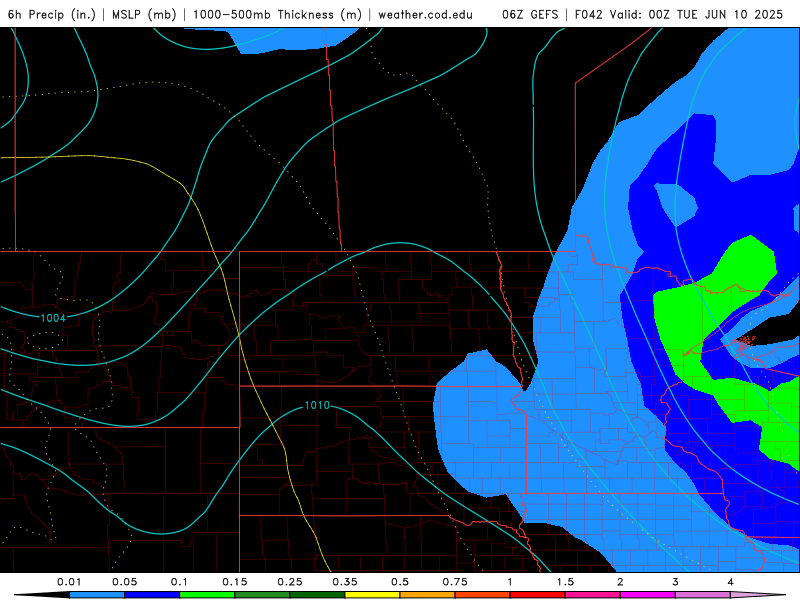Click the '1004' isobar contour label
Viewport: 800px width, 600px height.
click(x=53, y=318)
